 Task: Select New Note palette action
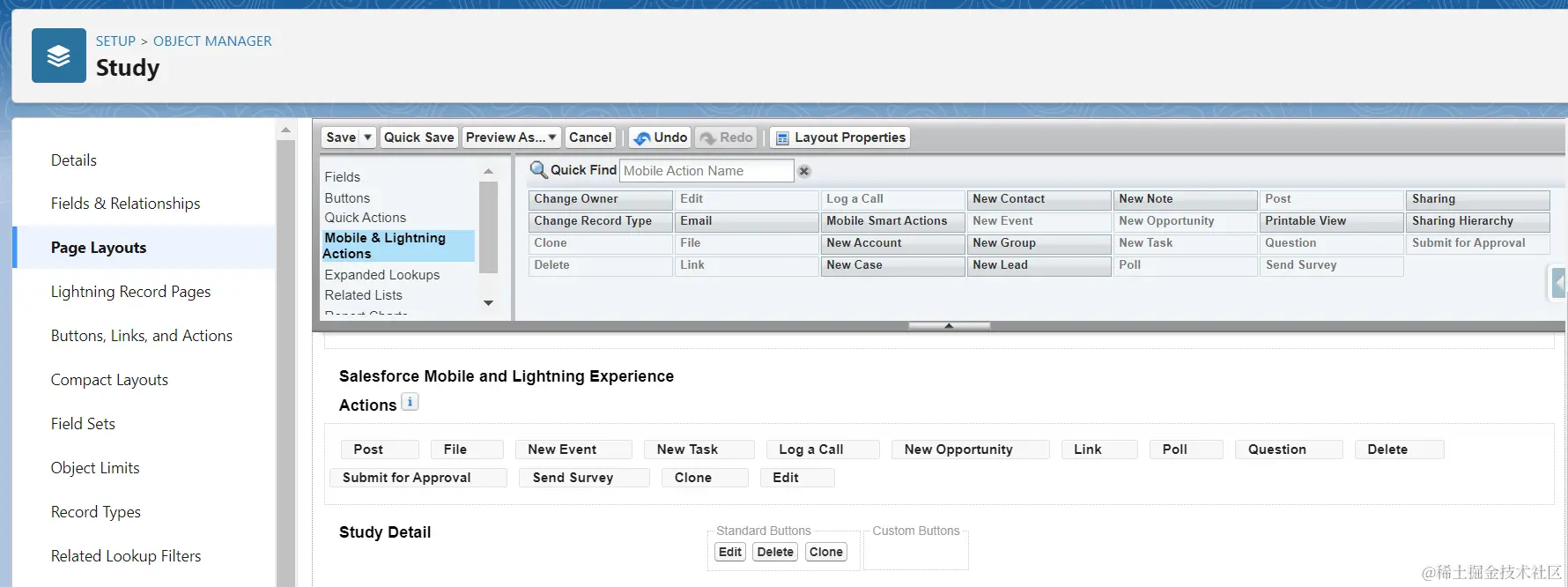pos(1186,199)
